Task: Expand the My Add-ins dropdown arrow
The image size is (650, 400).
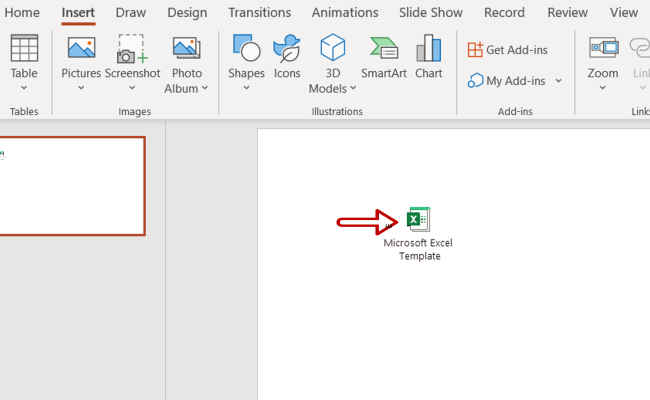Action: coord(559,80)
